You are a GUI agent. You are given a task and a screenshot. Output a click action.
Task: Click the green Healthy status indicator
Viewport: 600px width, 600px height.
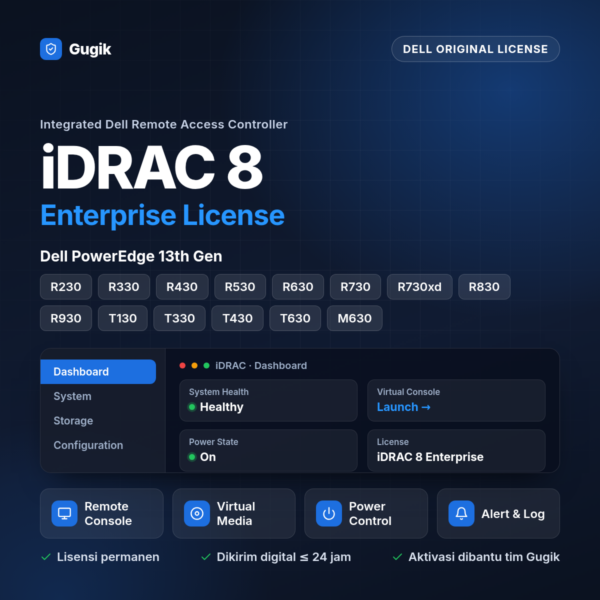[192, 407]
